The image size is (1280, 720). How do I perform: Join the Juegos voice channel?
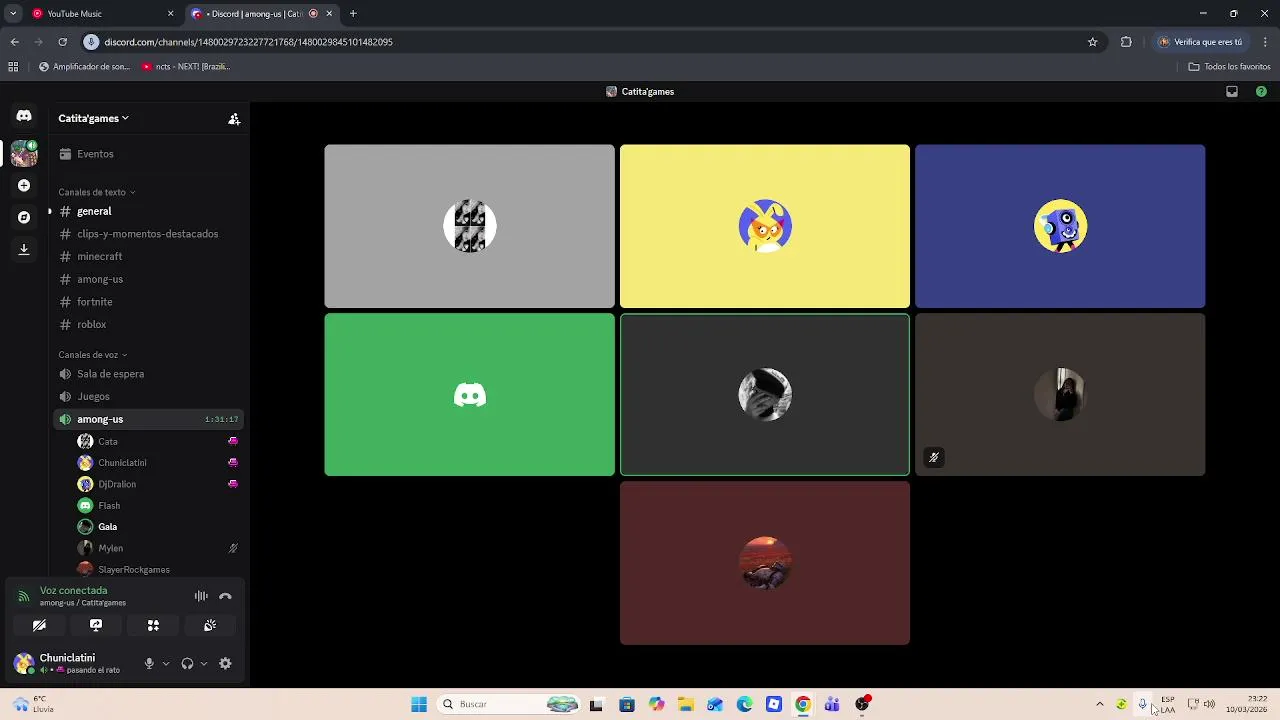tap(148, 396)
